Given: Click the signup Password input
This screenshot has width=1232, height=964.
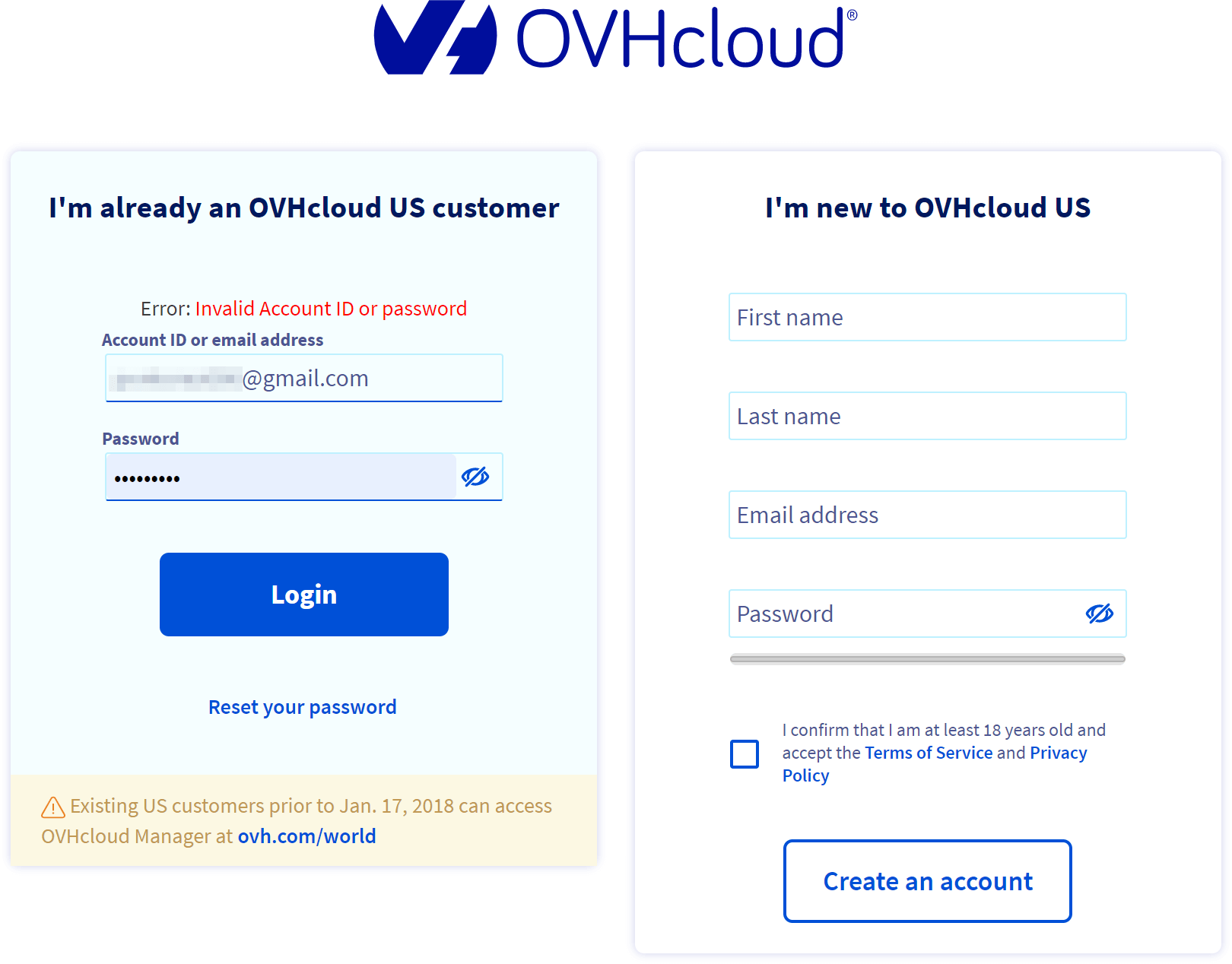Looking at the screenshot, I should tap(905, 614).
